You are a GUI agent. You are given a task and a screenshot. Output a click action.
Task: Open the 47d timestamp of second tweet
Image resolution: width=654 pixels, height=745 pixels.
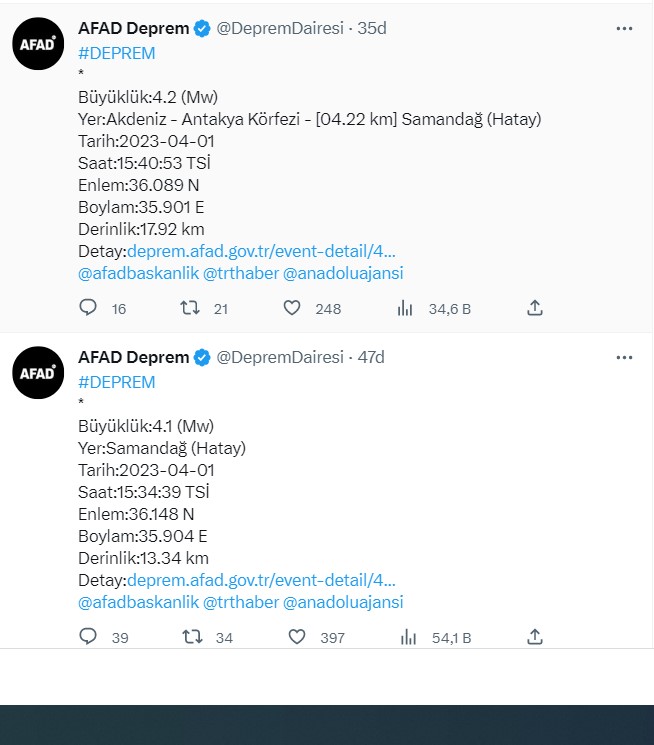371,357
